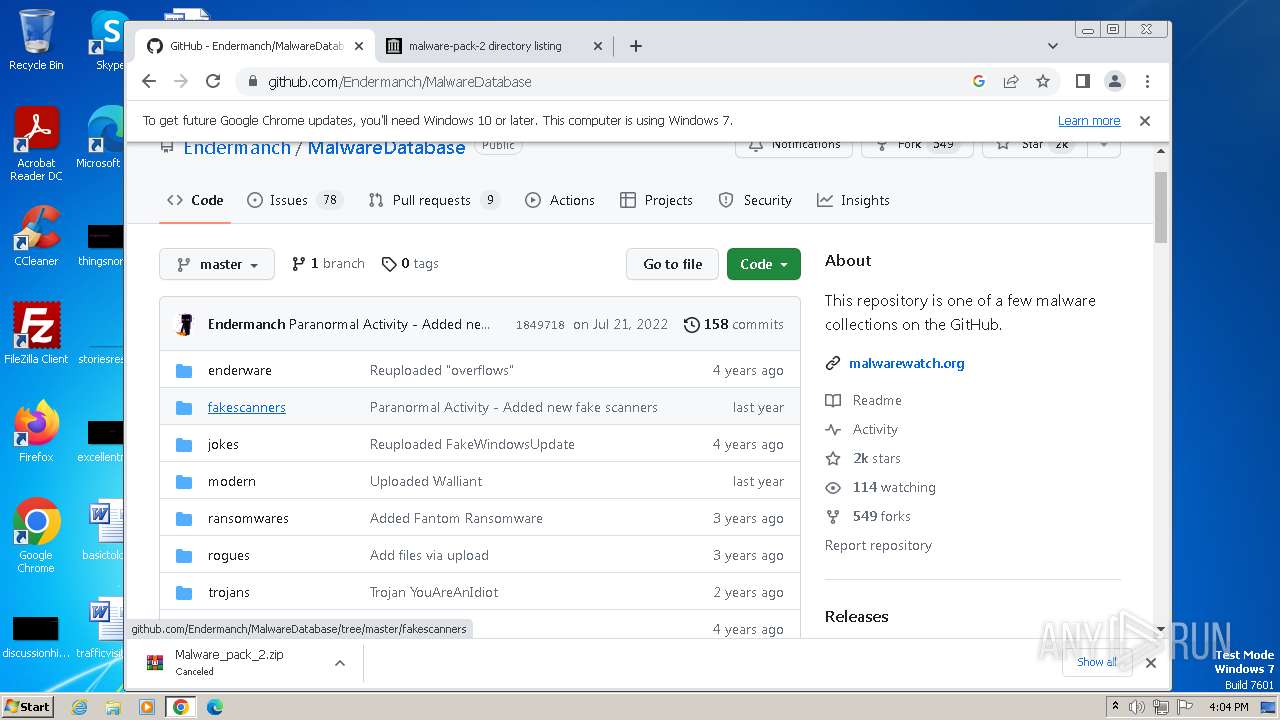Open the Code repository tab
This screenshot has height=720, width=1280.
[x=195, y=200]
